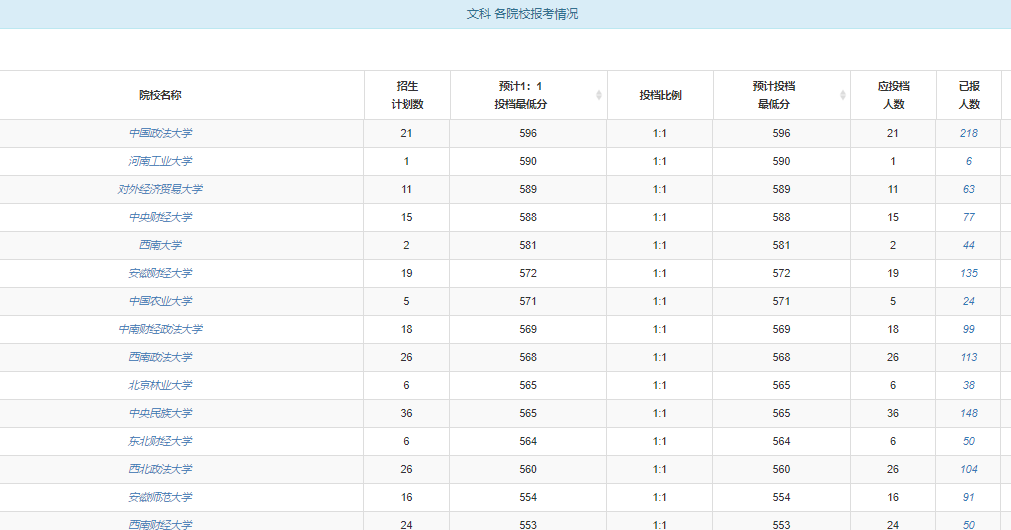Open the 中国农业大学 link

click(161, 301)
